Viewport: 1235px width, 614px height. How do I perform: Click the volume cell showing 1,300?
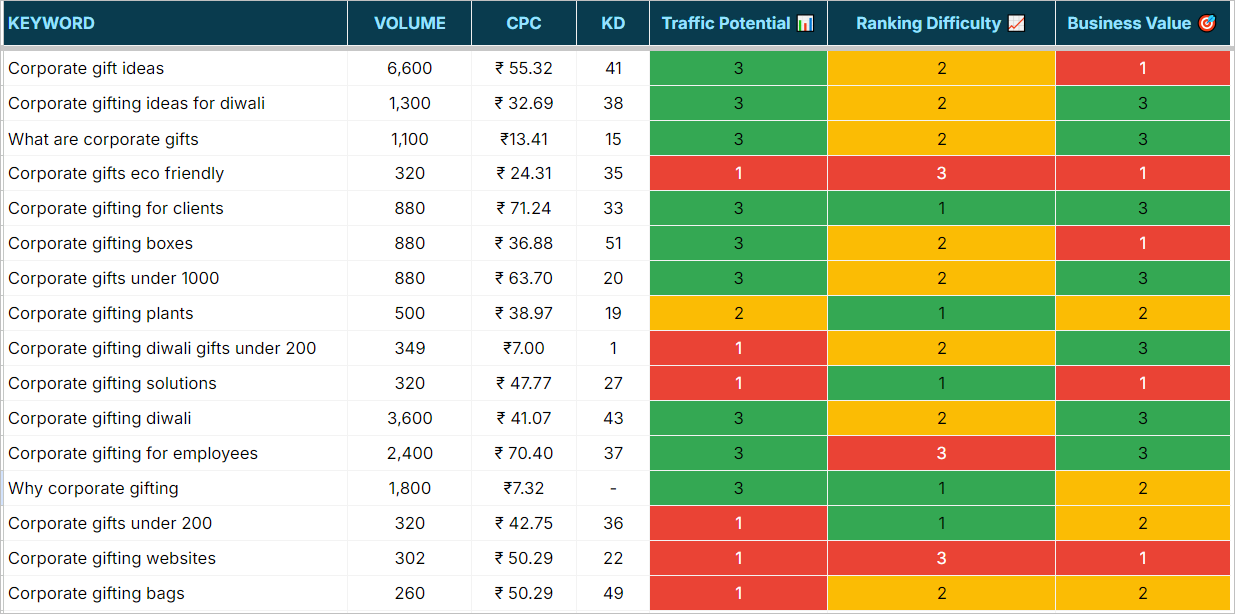(x=410, y=103)
